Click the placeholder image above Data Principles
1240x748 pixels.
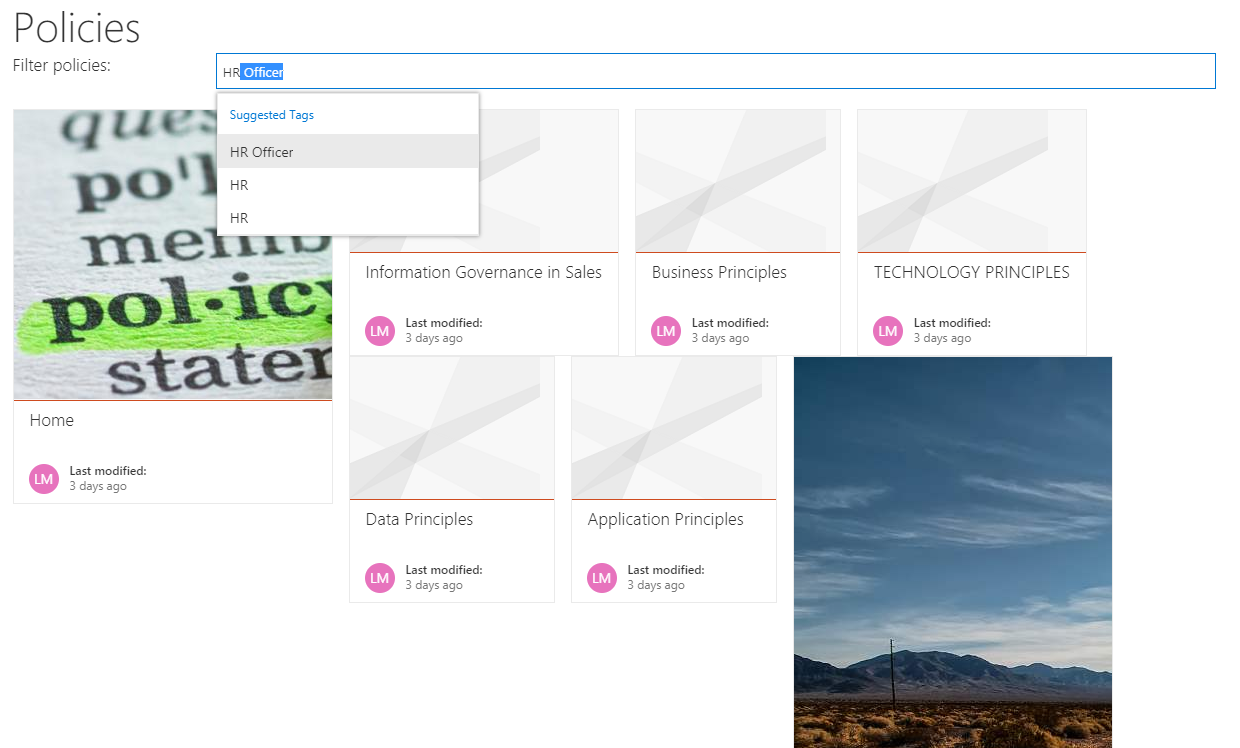click(x=451, y=427)
